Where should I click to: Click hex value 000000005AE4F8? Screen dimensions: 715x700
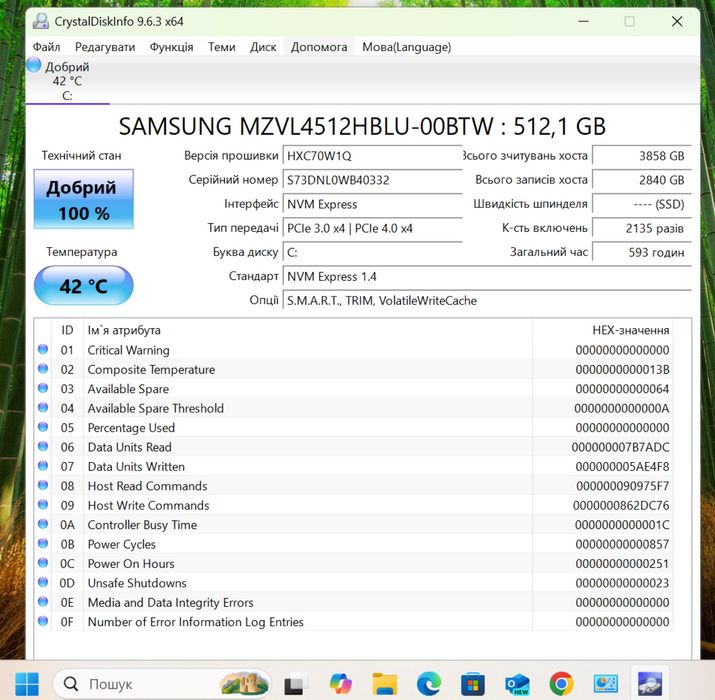point(622,467)
